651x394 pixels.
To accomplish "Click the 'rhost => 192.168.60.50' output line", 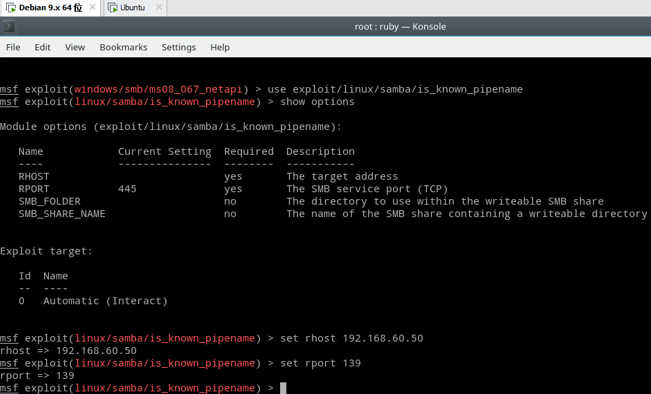I will [68, 351].
